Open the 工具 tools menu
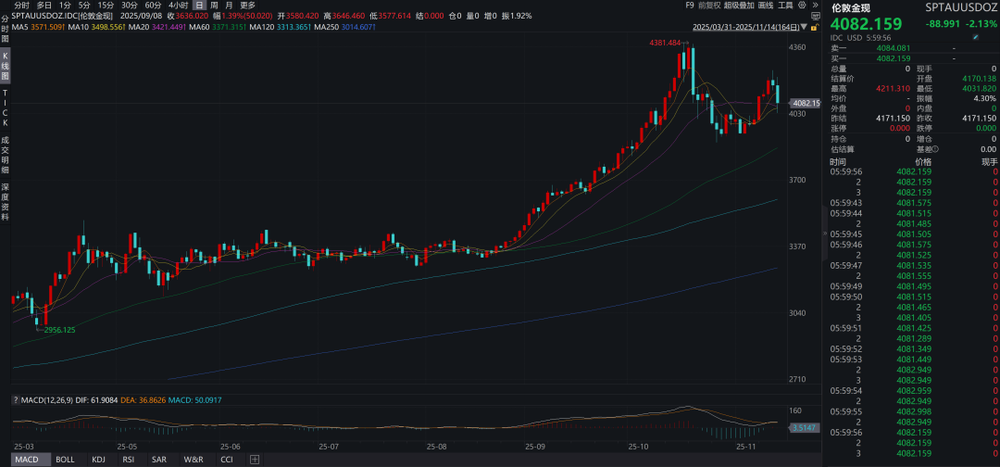 coord(785,5)
